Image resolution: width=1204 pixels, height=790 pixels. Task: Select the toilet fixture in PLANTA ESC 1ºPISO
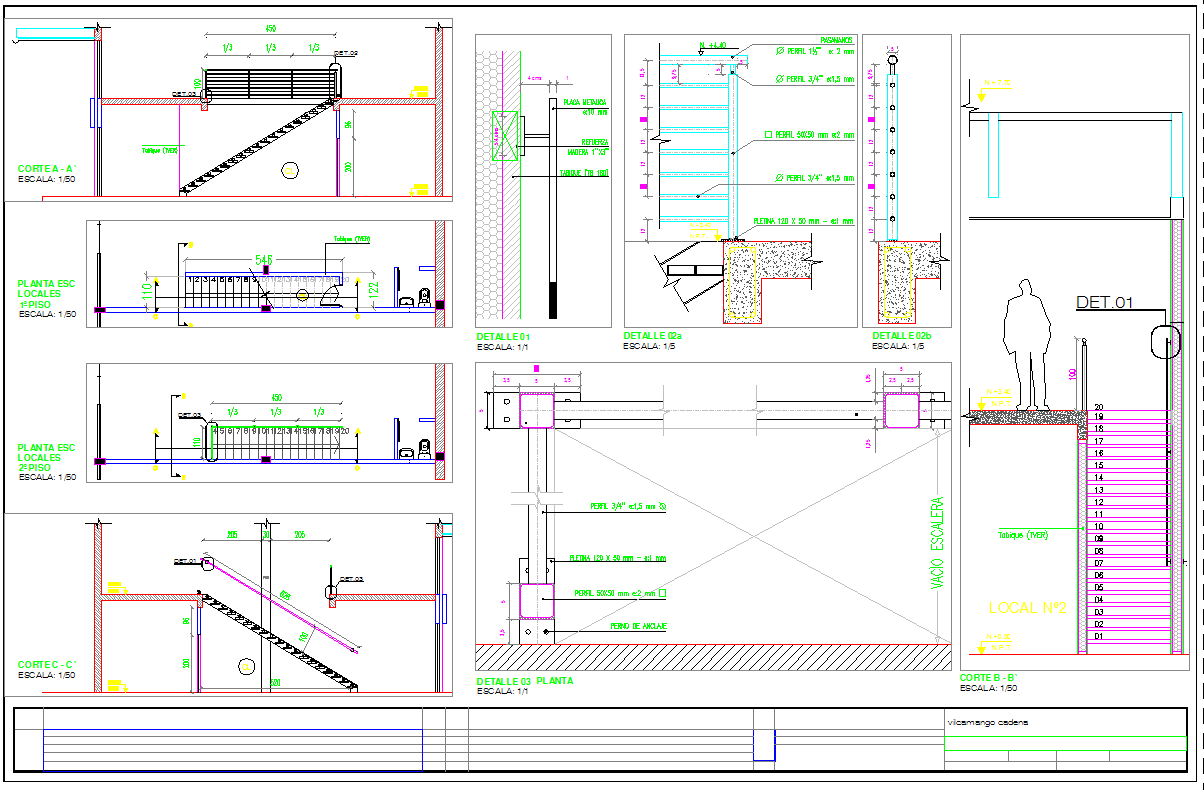tap(424, 296)
